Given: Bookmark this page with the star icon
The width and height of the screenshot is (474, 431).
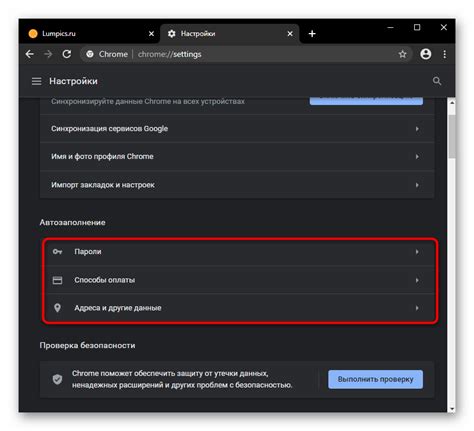Looking at the screenshot, I should click(403, 54).
